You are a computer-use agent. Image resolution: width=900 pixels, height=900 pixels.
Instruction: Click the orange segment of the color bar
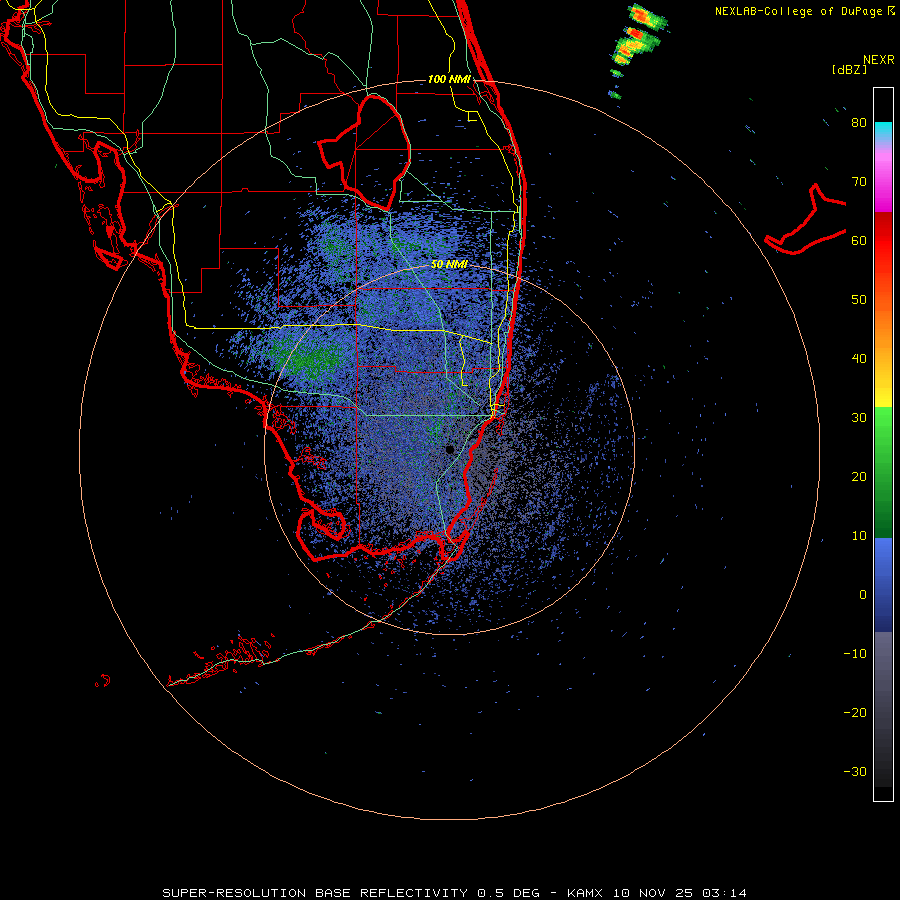click(x=883, y=321)
